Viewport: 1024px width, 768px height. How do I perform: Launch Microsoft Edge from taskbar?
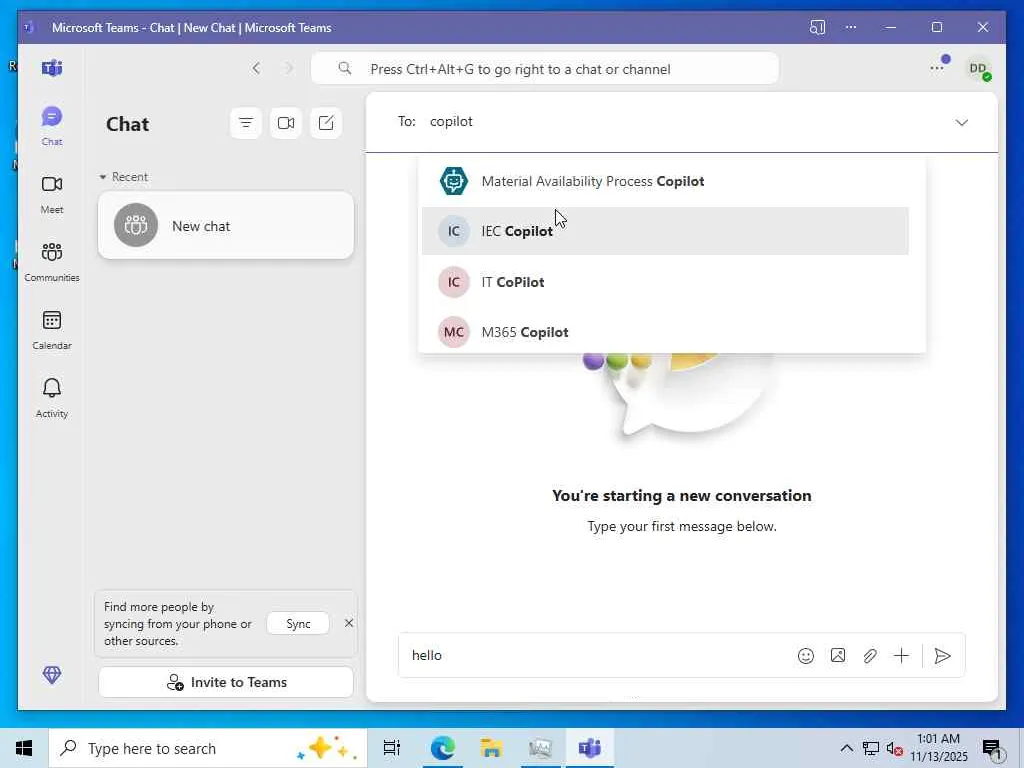pos(442,748)
